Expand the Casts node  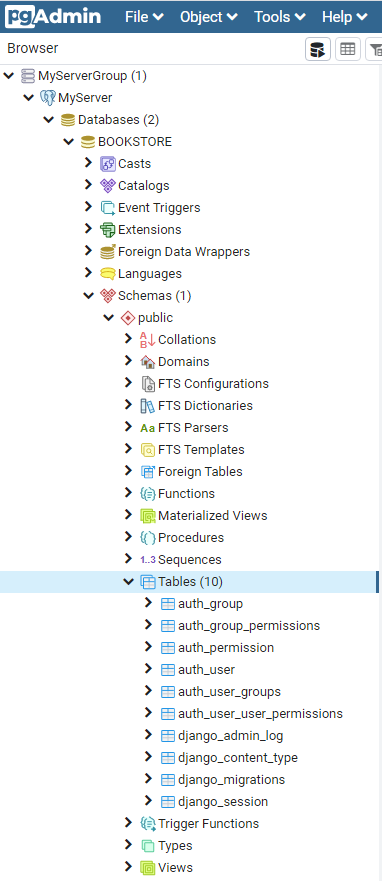pos(88,162)
